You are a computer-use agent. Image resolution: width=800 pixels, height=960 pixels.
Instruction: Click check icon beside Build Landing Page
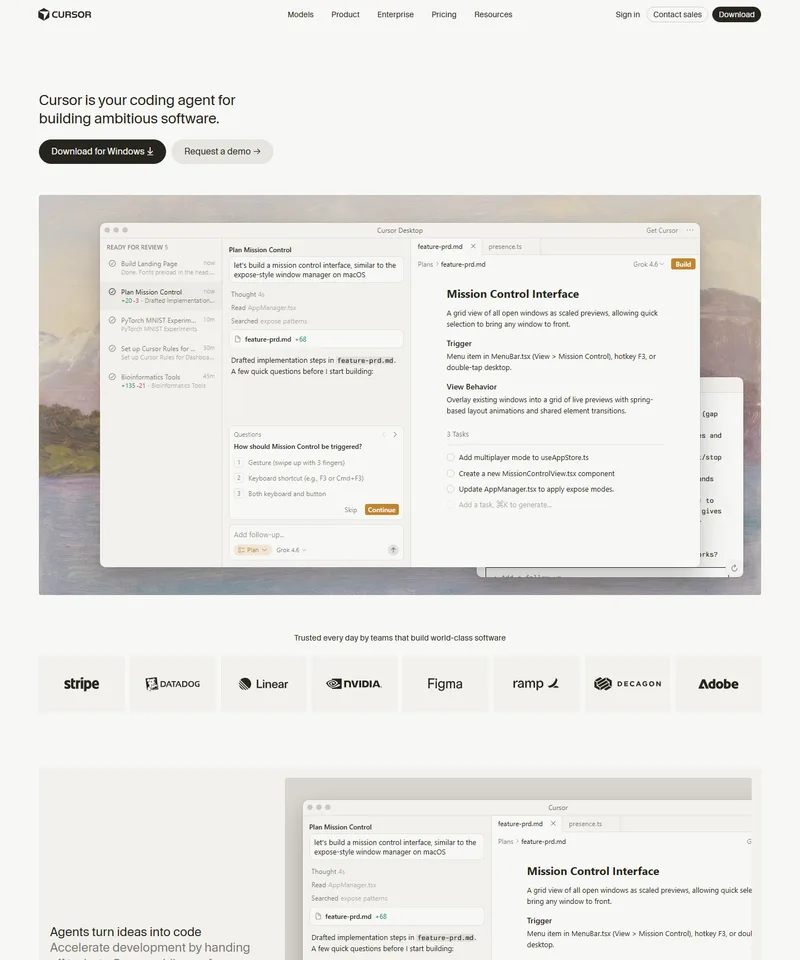(x=112, y=264)
